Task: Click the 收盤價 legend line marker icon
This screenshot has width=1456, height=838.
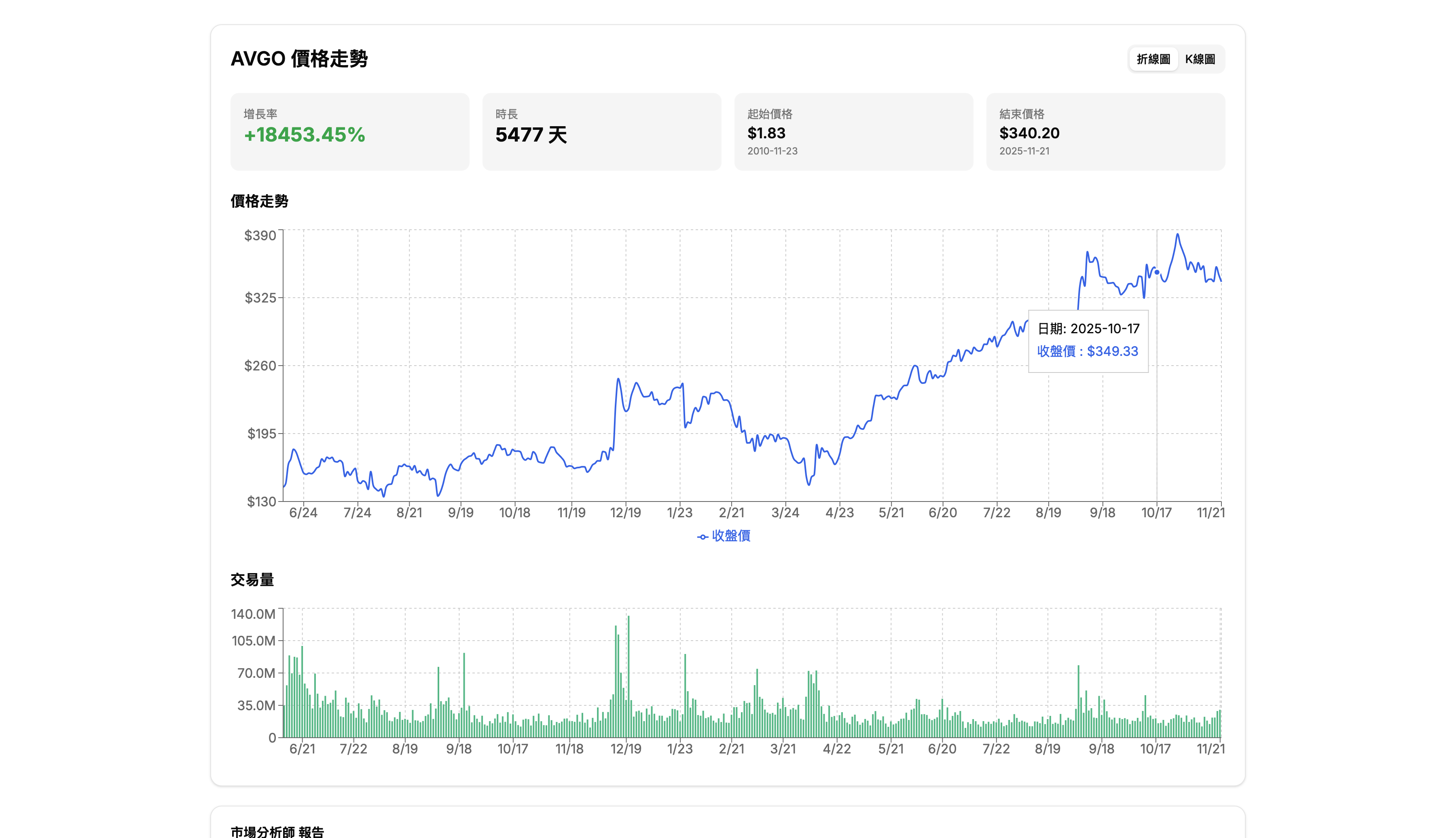Action: [703, 537]
